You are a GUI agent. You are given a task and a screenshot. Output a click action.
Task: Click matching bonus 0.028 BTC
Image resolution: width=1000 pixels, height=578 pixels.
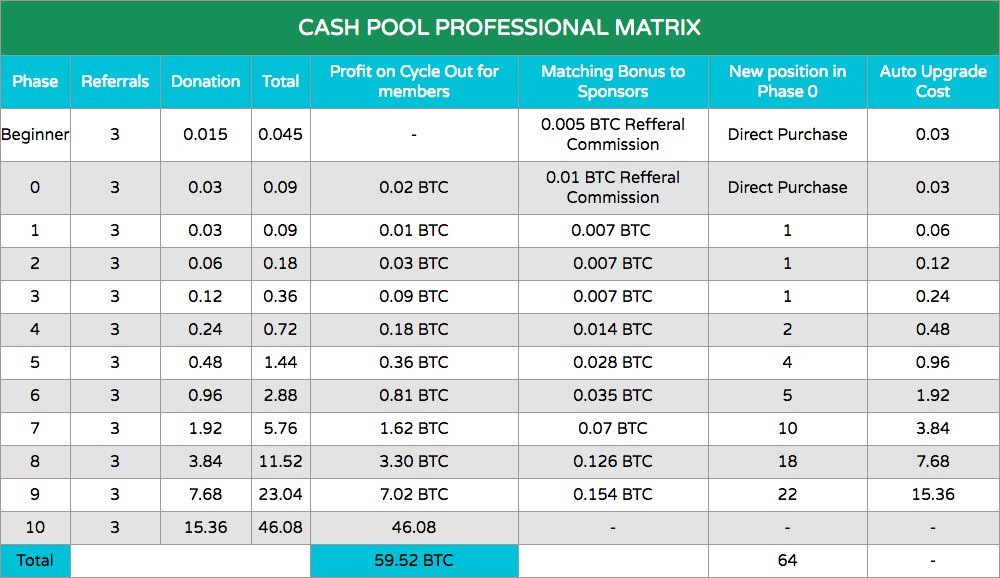tap(613, 362)
